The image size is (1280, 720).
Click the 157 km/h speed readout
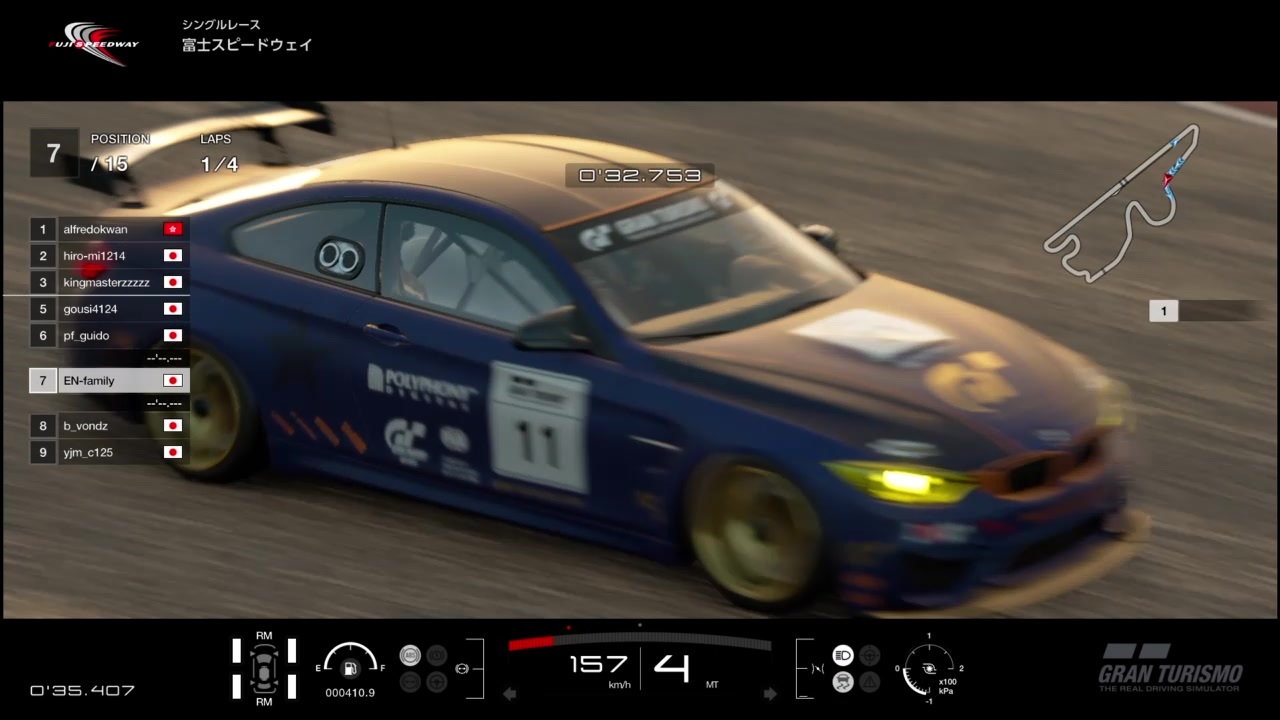tap(599, 665)
